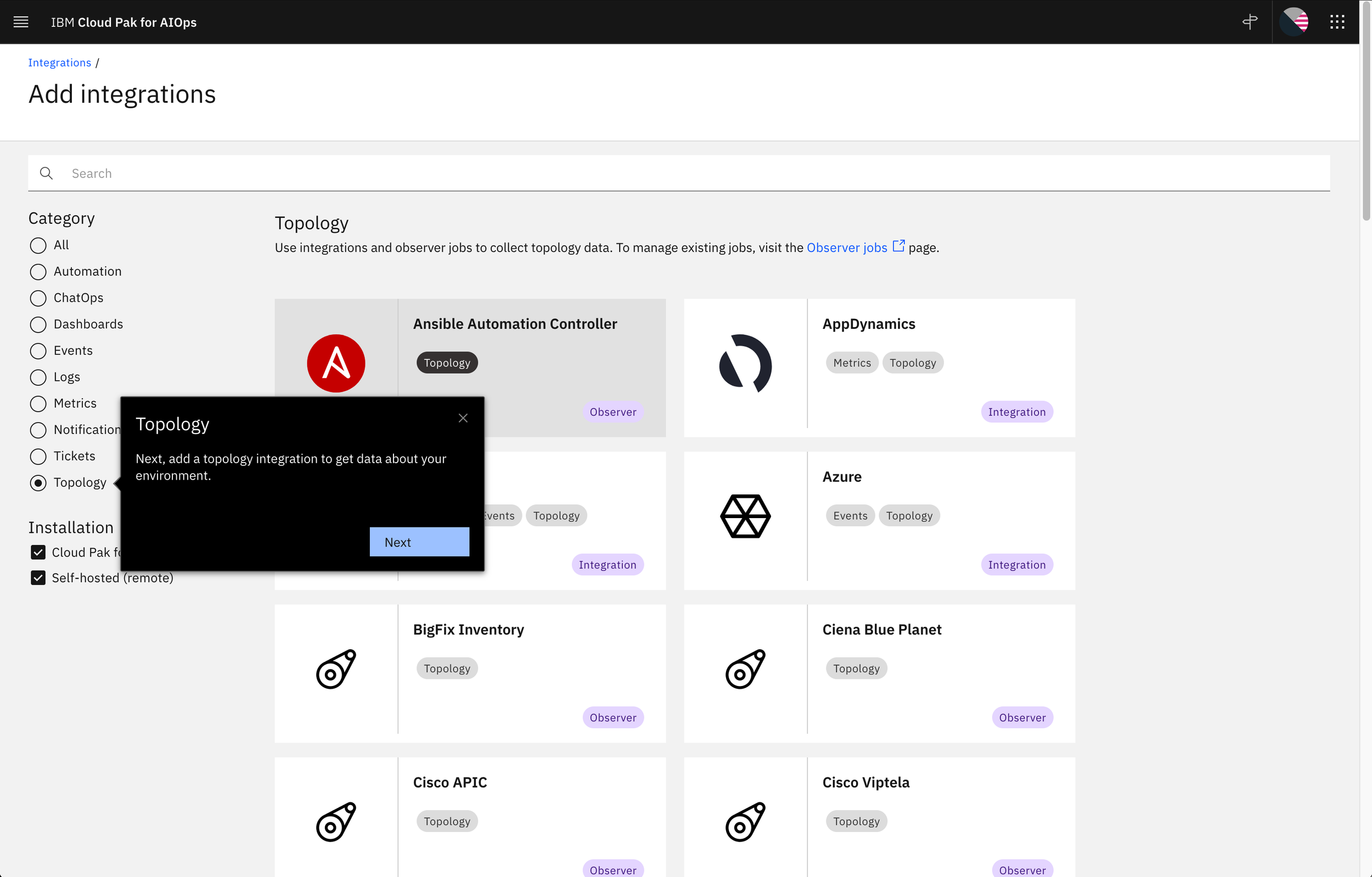
Task: Select the Topology category radio button
Action: point(38,484)
